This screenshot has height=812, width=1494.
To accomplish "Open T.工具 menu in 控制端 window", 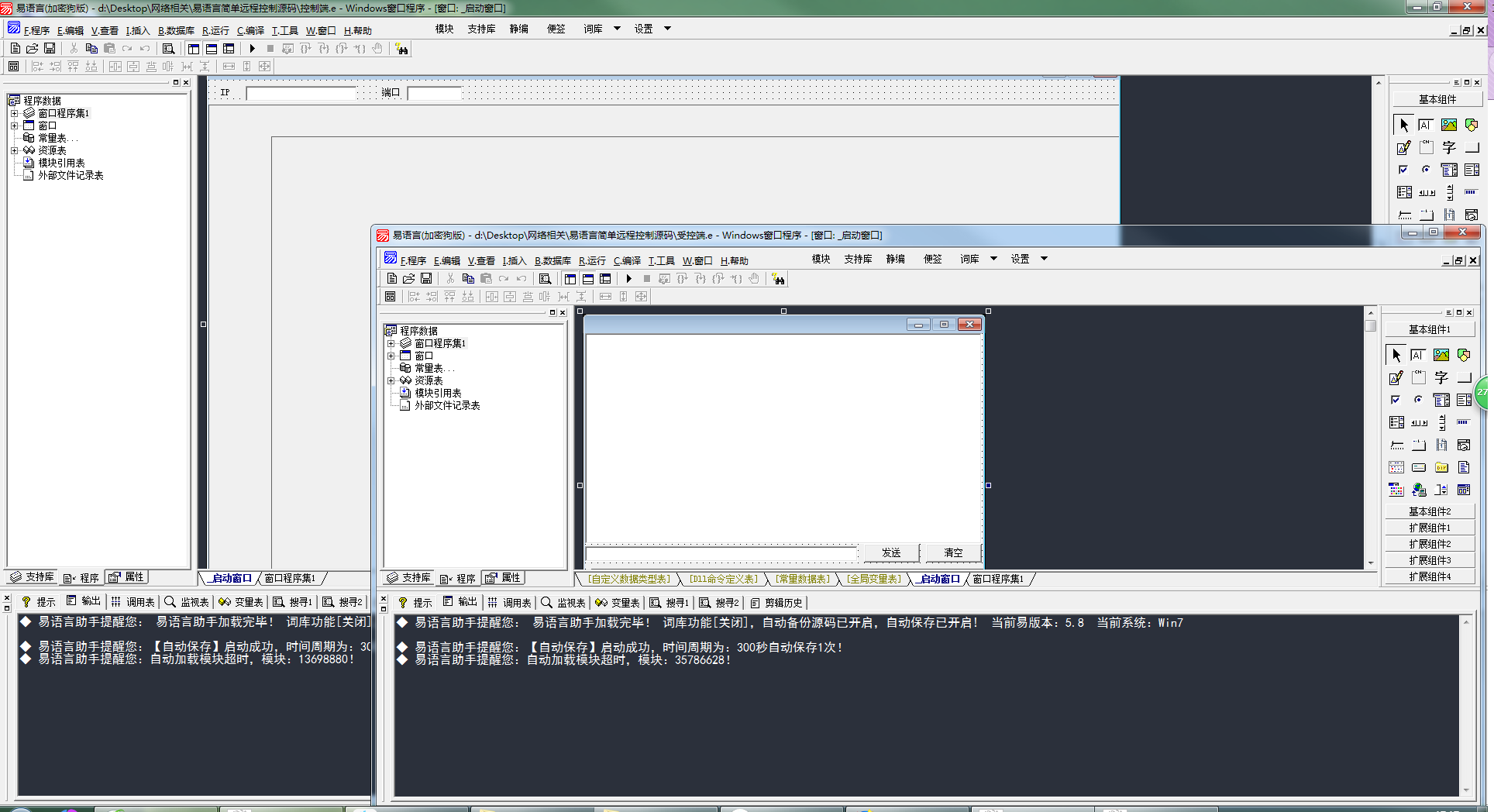I will pyautogui.click(x=284, y=30).
